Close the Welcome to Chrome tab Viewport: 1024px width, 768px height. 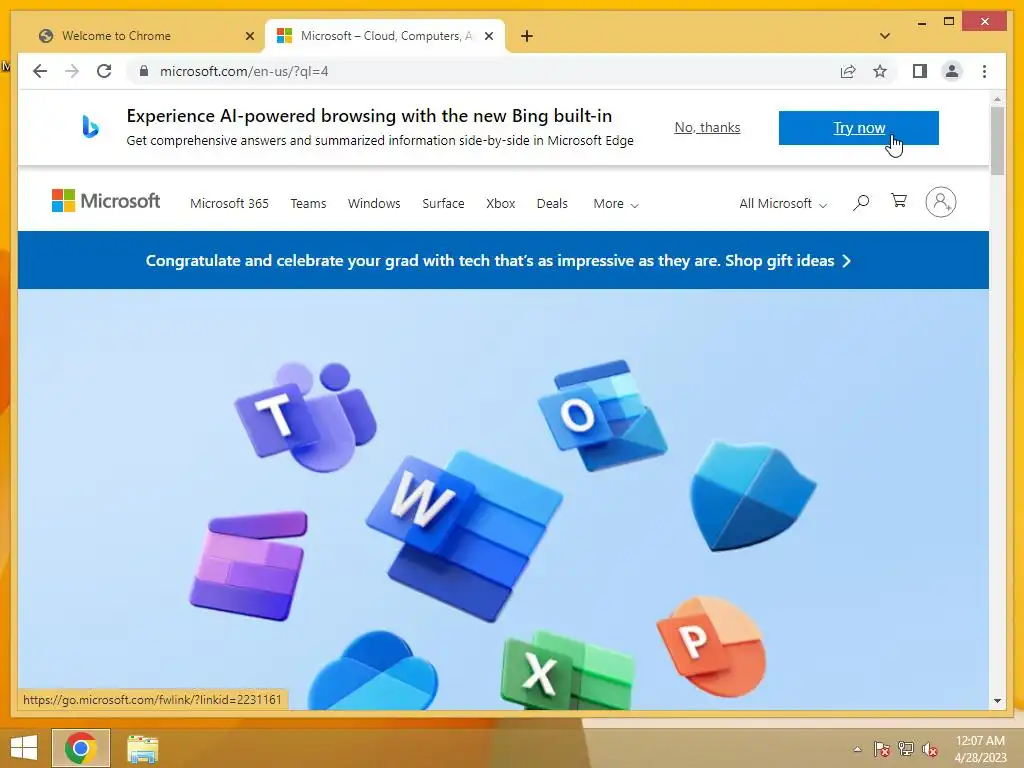249,36
